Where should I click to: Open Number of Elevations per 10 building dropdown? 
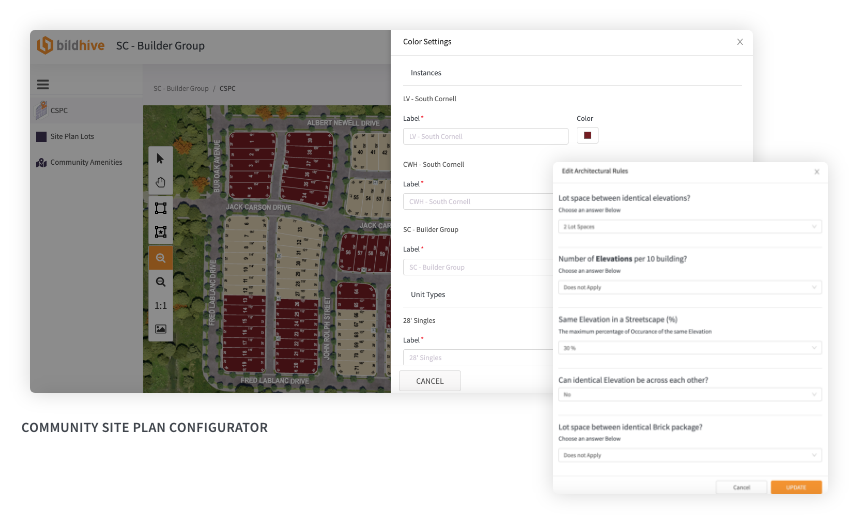[x=689, y=287]
